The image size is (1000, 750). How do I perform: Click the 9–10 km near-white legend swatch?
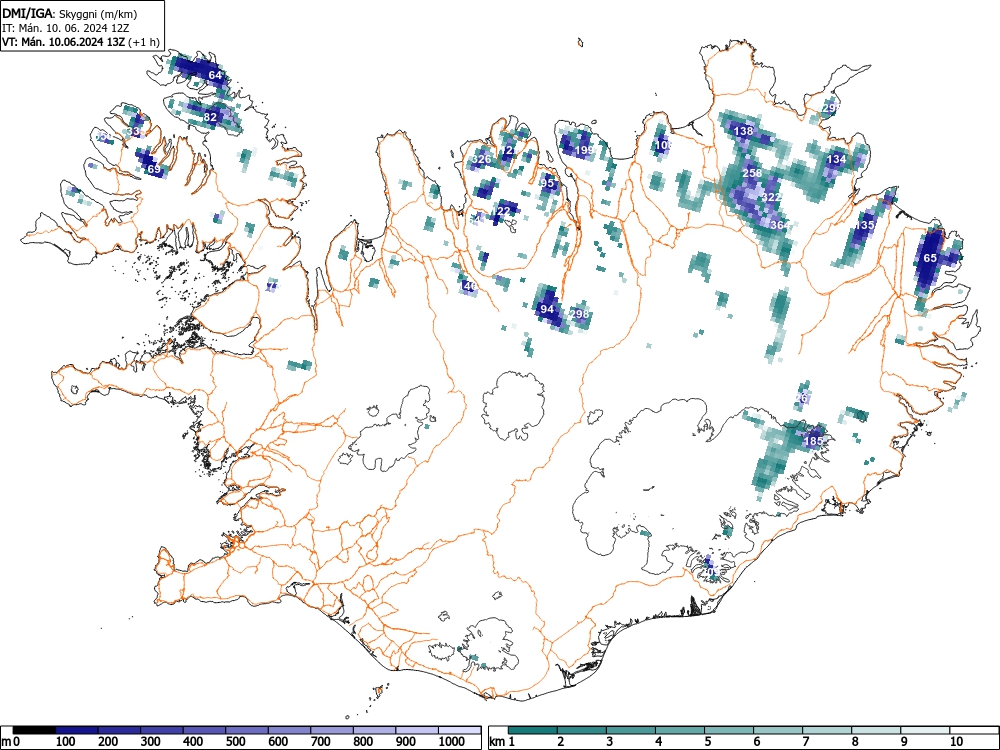[925, 730]
